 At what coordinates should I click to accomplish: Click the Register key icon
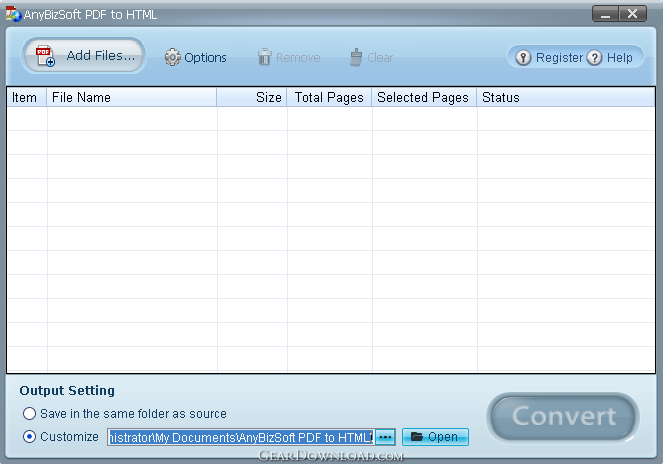(523, 57)
